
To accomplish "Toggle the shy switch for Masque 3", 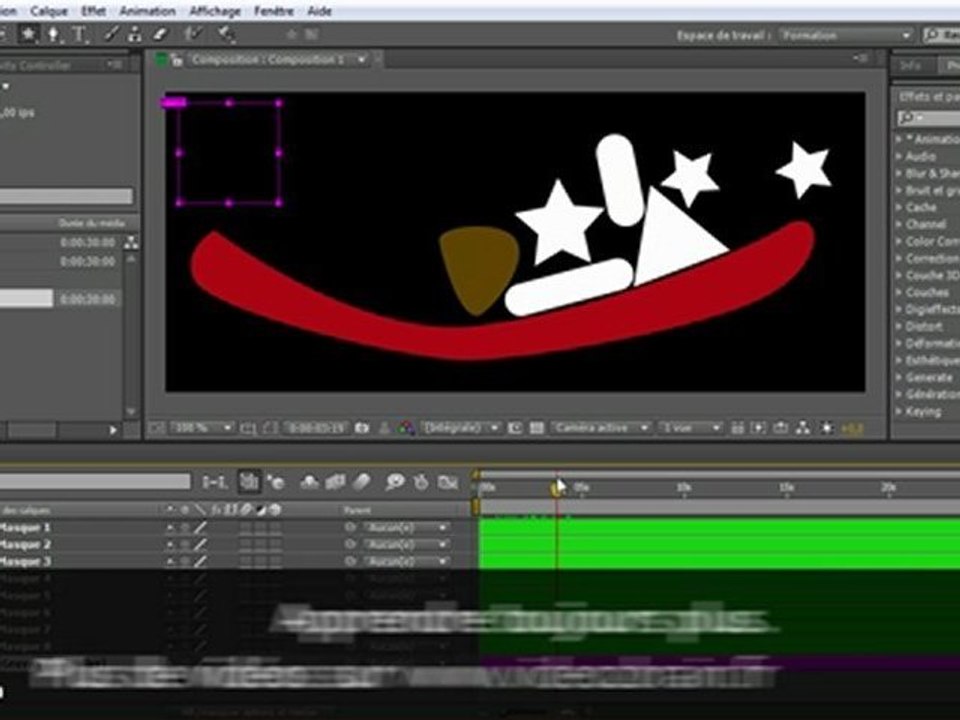I will [170, 560].
